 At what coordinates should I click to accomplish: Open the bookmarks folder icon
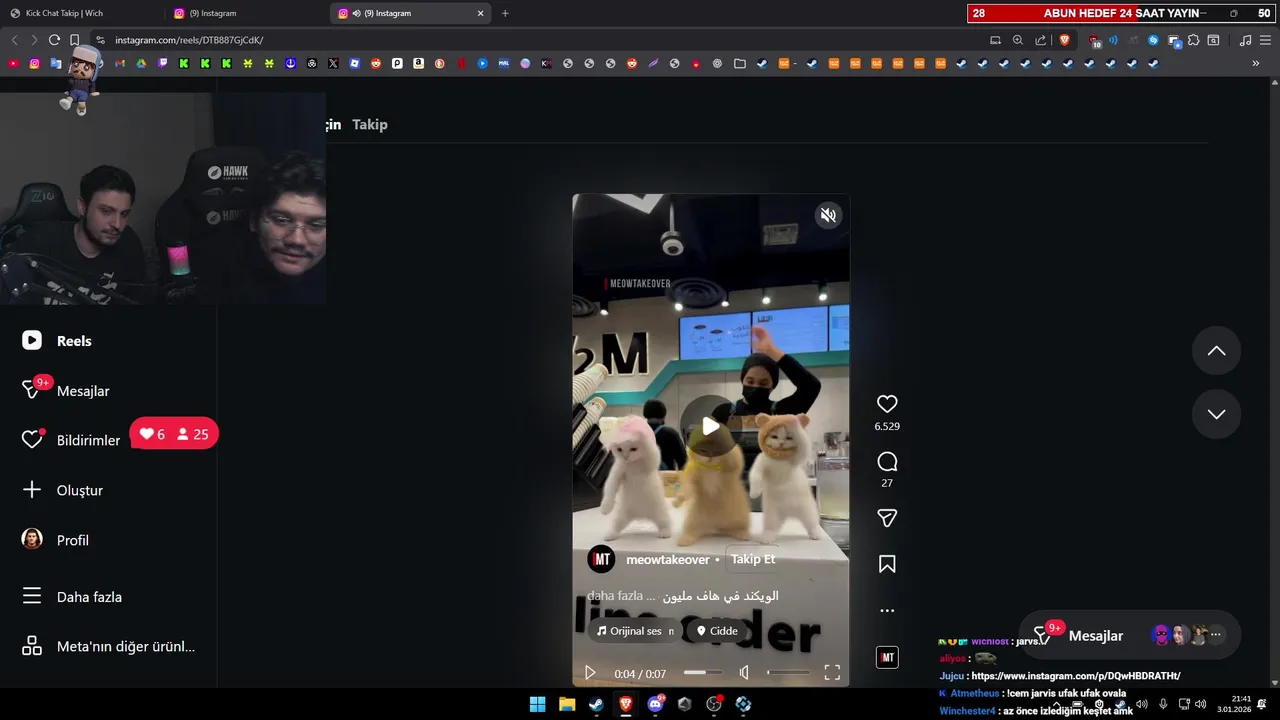coord(739,63)
